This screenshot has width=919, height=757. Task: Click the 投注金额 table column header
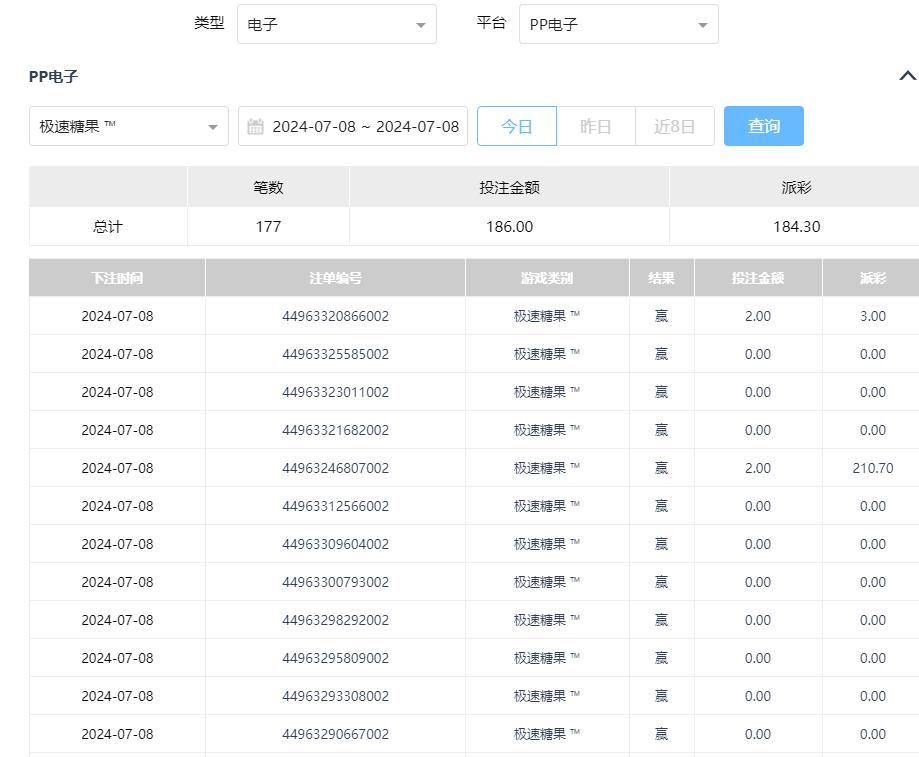pos(757,278)
